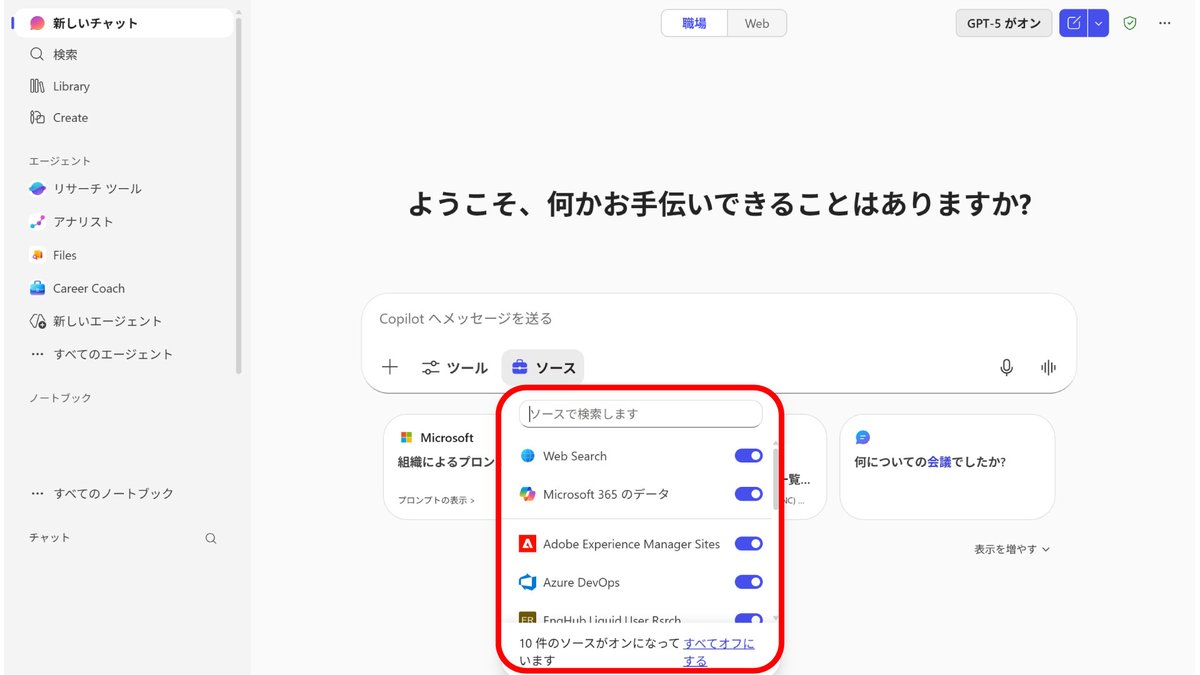Screen dimensions: 1200x675
Task: Click the すべてオフにする link
Action: tap(719, 652)
